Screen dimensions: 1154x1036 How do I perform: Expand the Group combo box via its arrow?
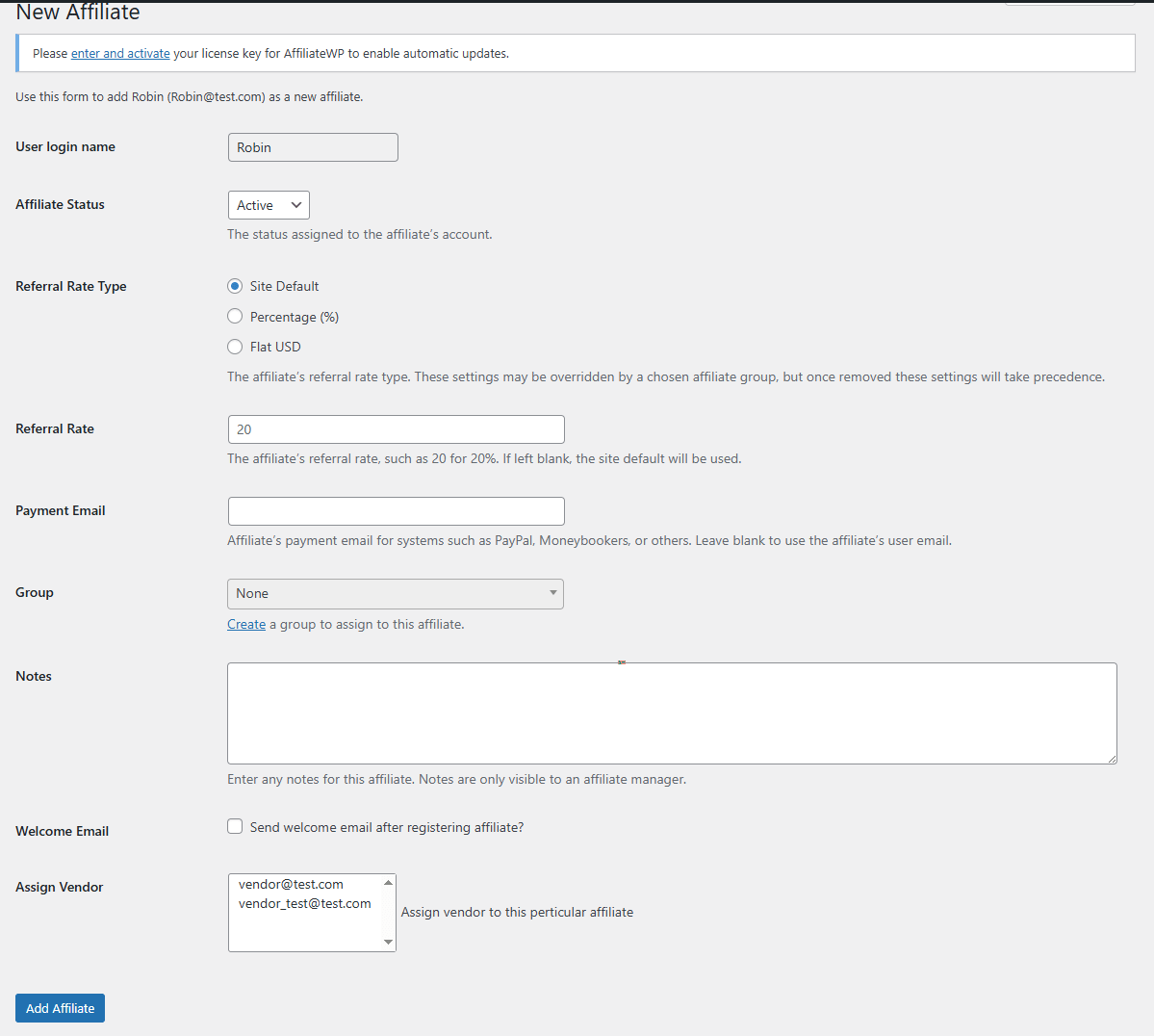pos(551,593)
